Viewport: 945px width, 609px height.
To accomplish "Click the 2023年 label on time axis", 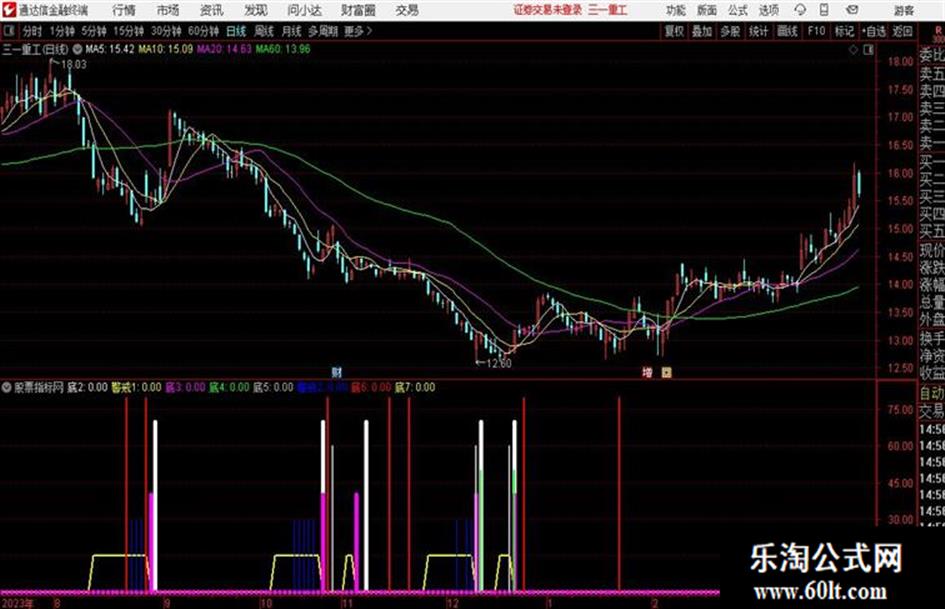I will click(x=18, y=602).
